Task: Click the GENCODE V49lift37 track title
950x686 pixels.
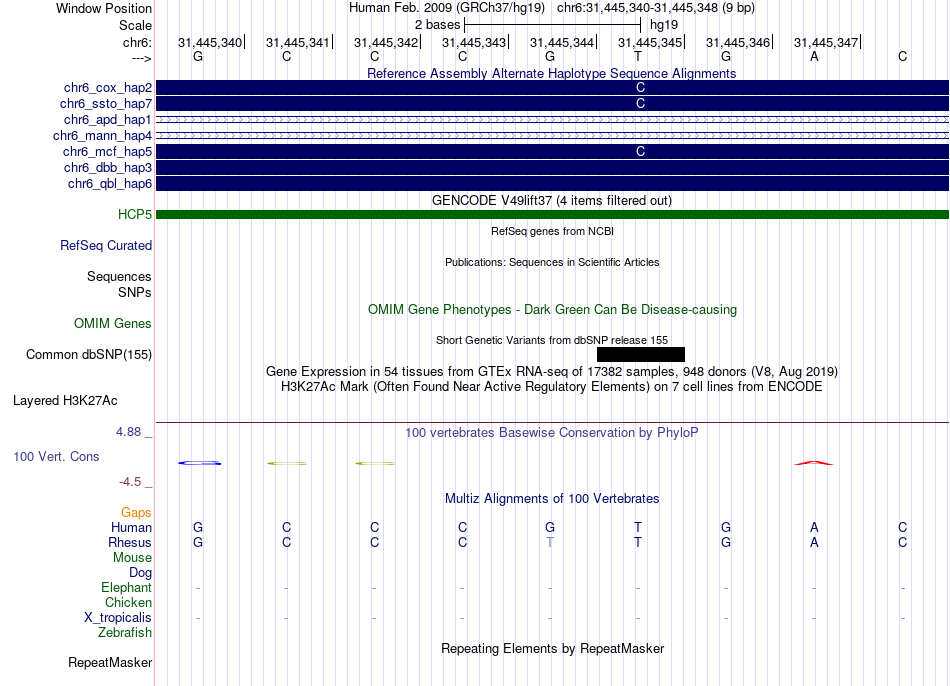Action: 552,201
